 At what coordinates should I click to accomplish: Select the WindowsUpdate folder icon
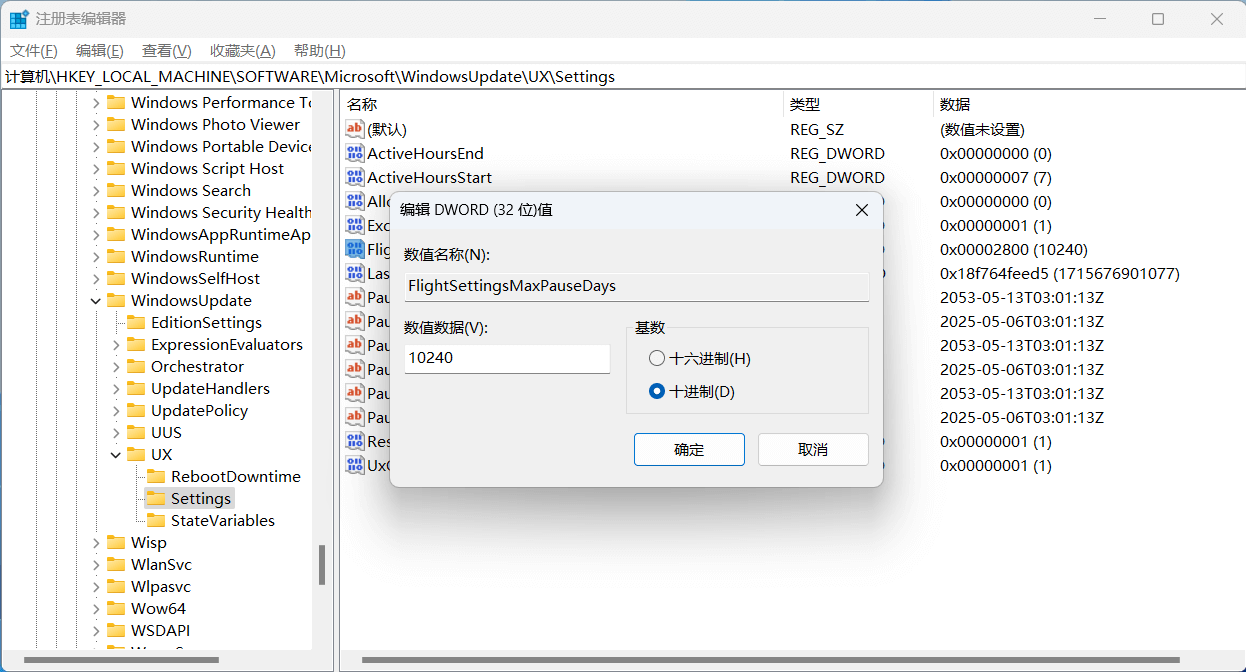(x=116, y=300)
